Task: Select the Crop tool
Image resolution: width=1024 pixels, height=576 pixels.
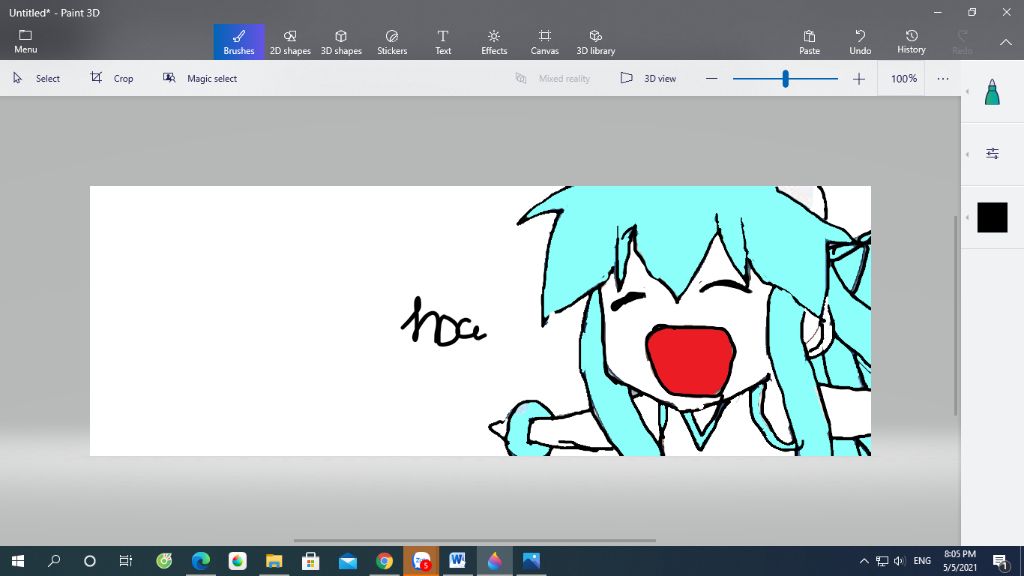Action: 113,77
